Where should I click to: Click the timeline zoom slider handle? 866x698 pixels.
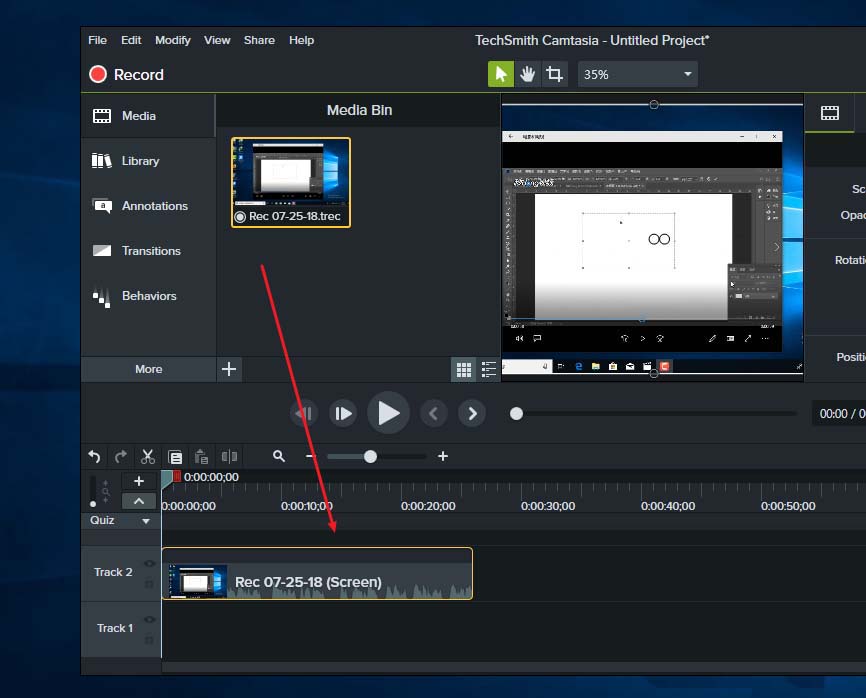[x=370, y=456]
